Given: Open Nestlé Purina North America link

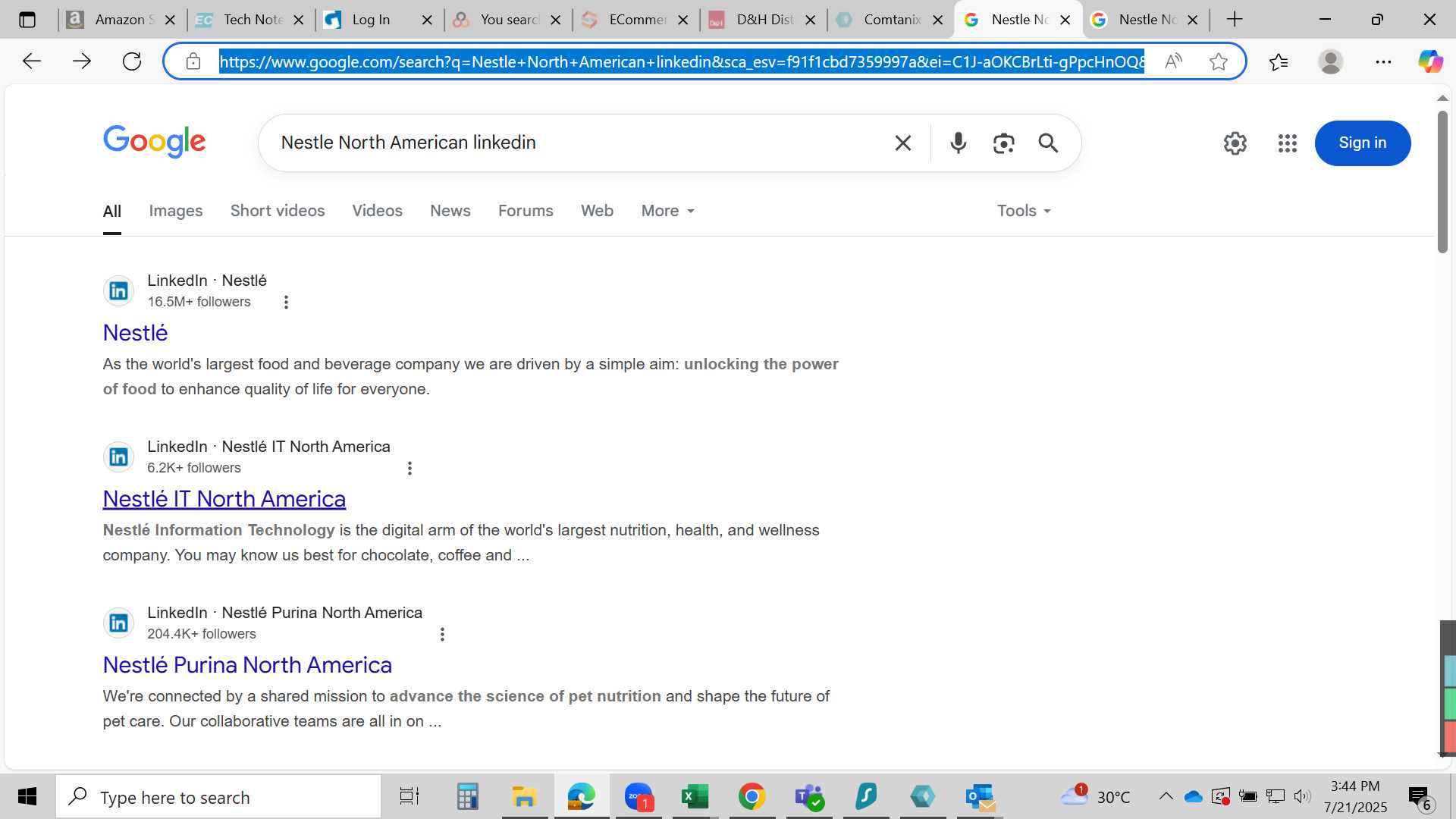Looking at the screenshot, I should [x=247, y=665].
